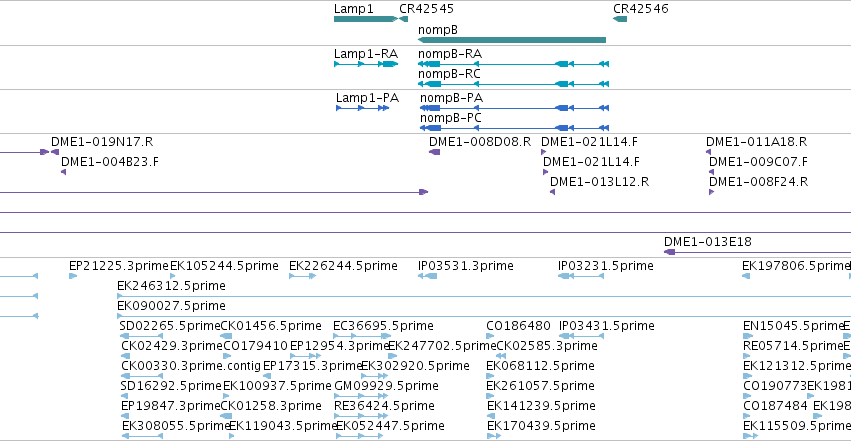This screenshot has height=441, width=851.
Task: Click the EK105244.5prime EST label
Action: coord(224,266)
